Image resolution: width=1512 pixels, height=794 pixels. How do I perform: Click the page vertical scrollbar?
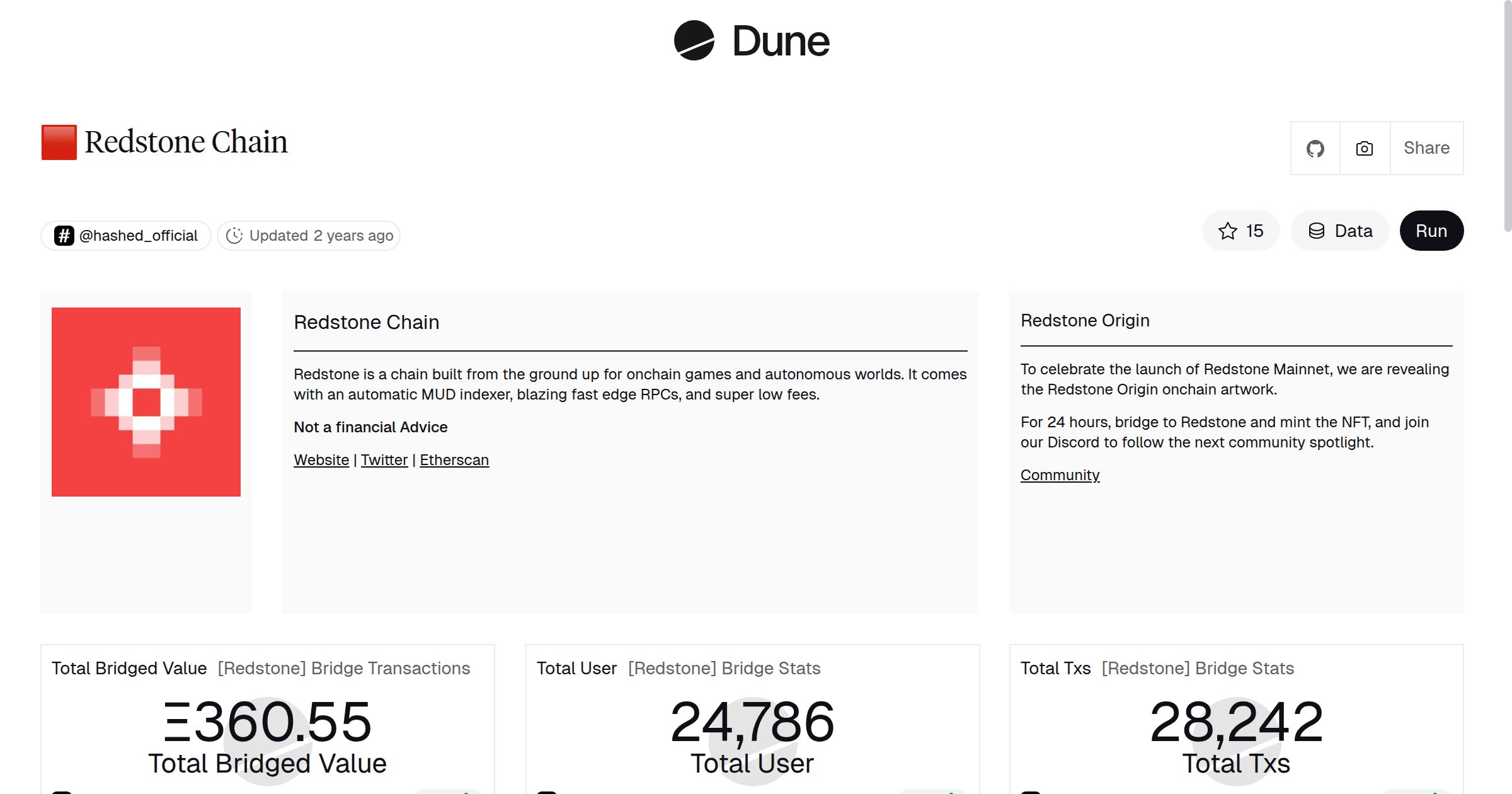[x=1507, y=116]
